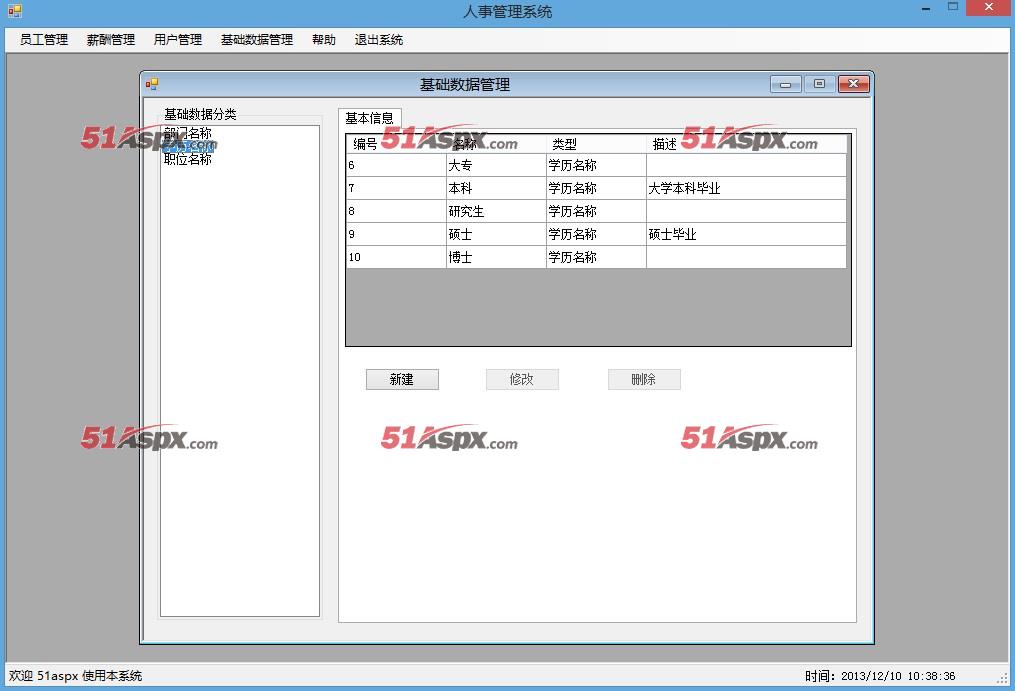The height and width of the screenshot is (691, 1015).
Task: Open the 用户管理 menu
Action: point(177,40)
